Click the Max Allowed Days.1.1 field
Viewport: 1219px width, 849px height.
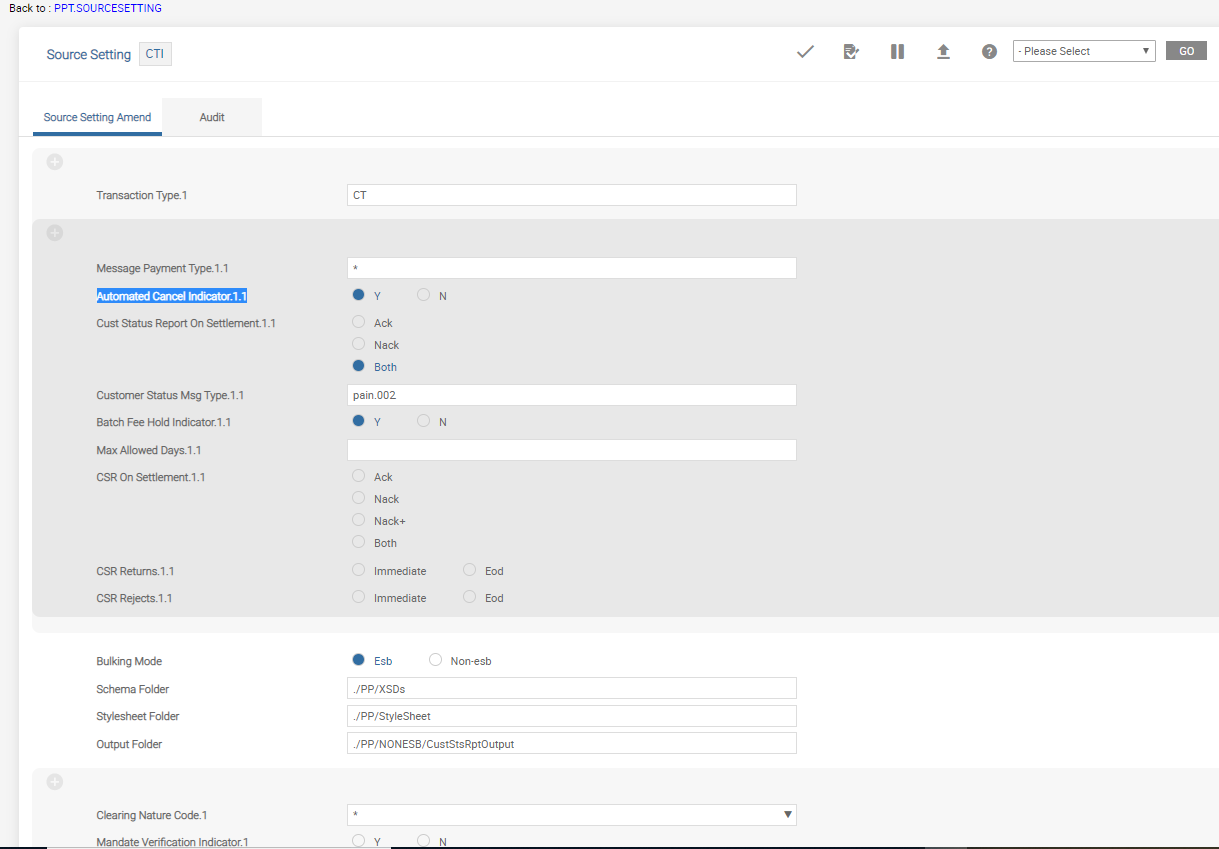tap(571, 450)
